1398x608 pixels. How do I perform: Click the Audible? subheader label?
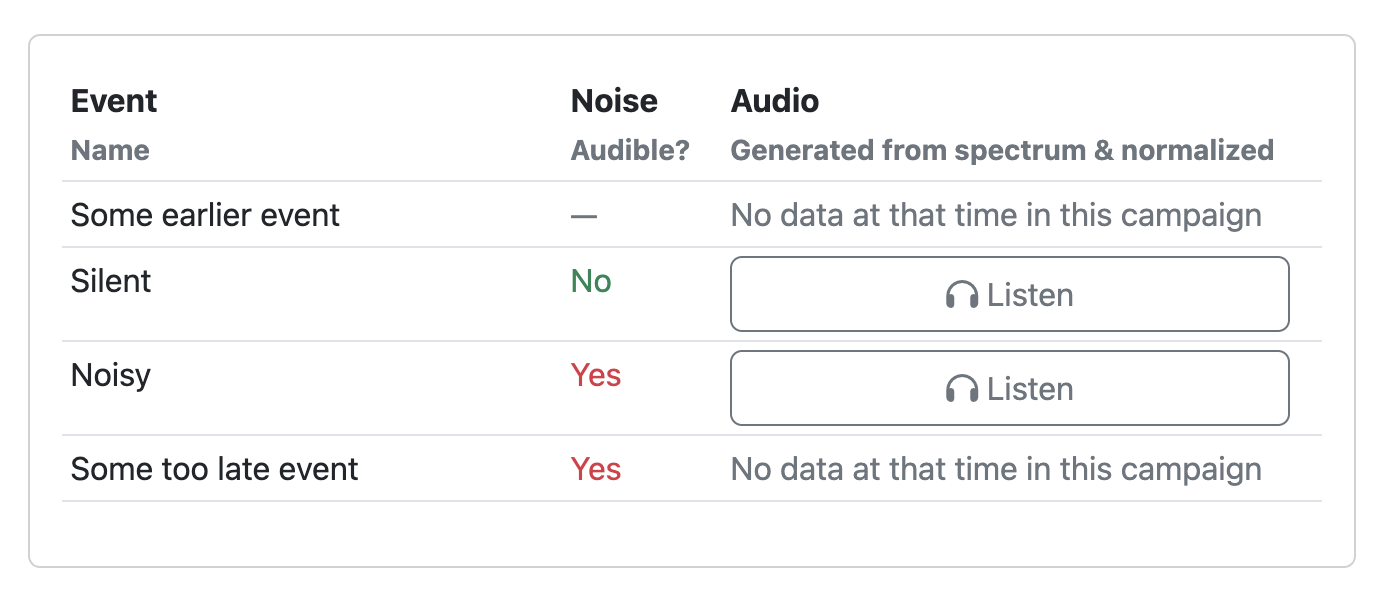(x=629, y=150)
